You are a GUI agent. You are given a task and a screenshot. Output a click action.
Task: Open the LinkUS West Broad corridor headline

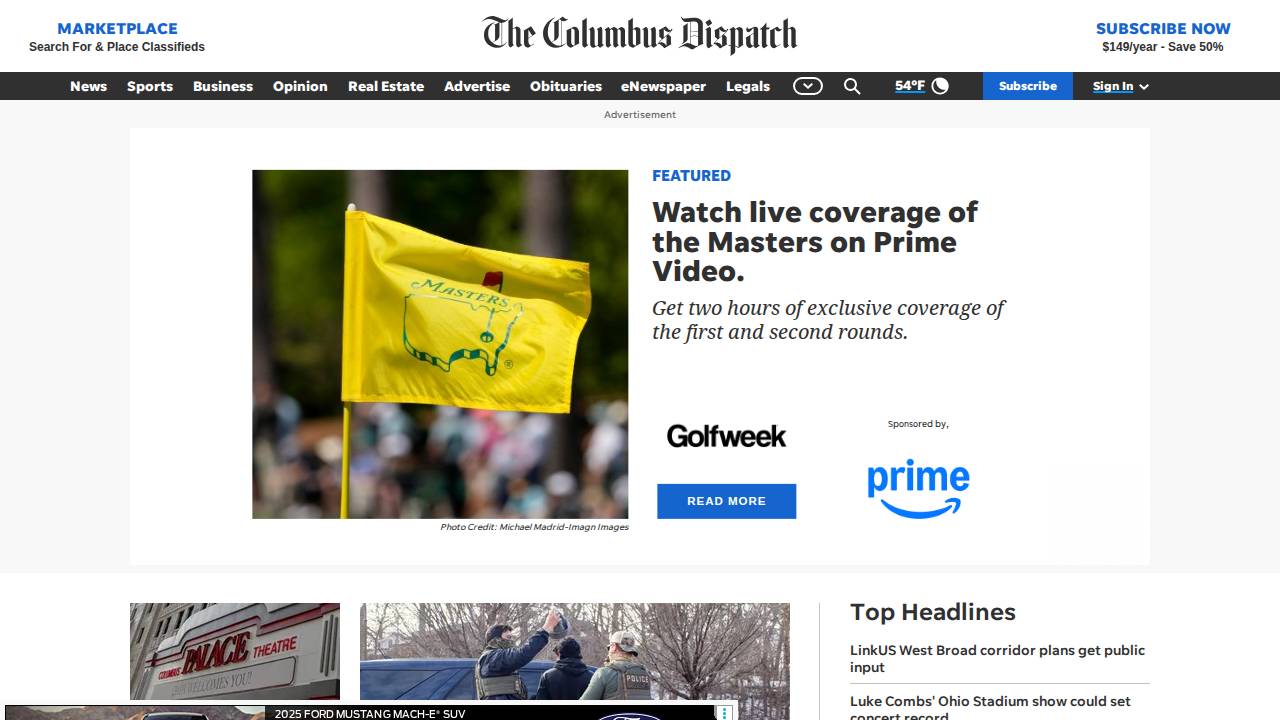point(997,658)
